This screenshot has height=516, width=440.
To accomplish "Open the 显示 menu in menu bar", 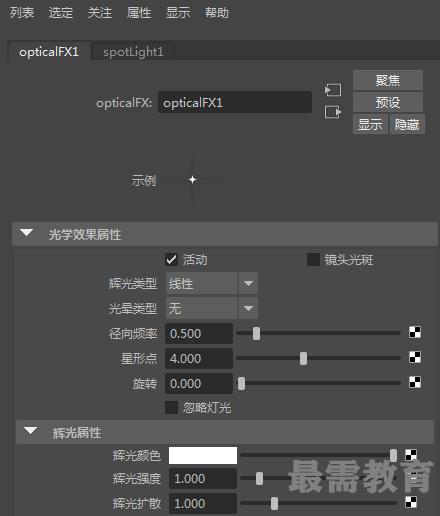I will click(178, 13).
